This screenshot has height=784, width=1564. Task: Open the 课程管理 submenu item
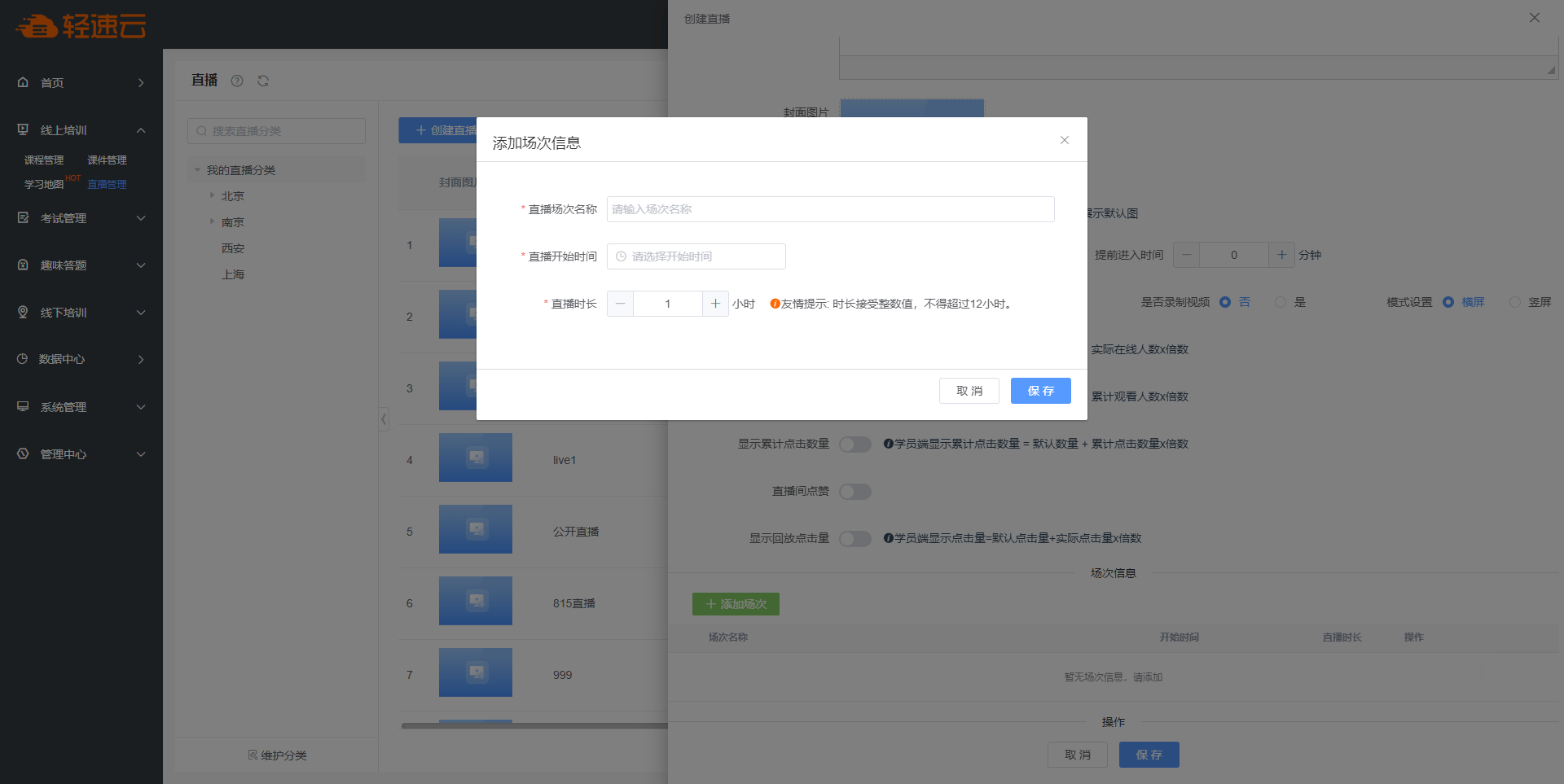pyautogui.click(x=44, y=160)
